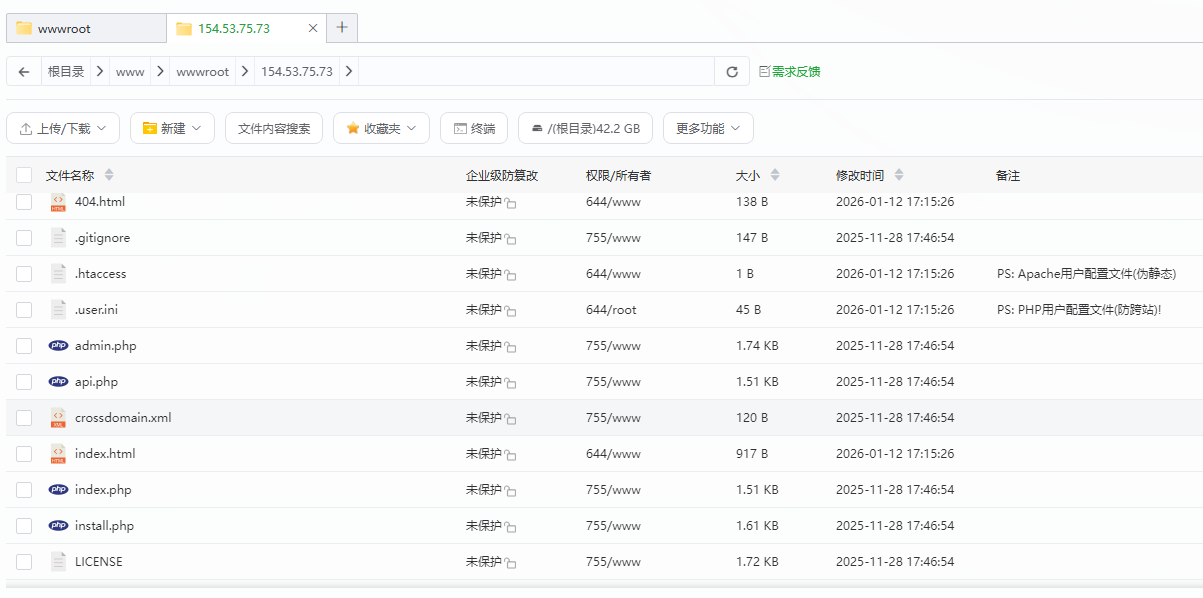Check the box for install.php
The width and height of the screenshot is (1203, 598).
pyautogui.click(x=24, y=526)
